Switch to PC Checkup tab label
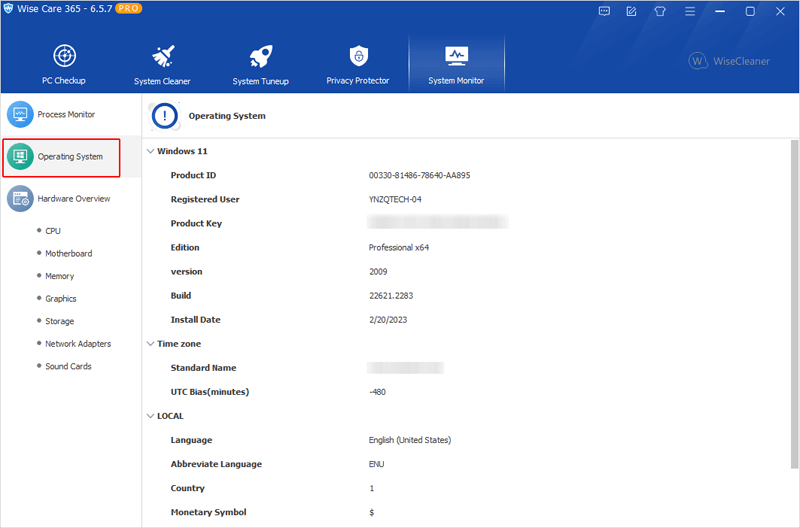The image size is (800, 528). [64, 81]
